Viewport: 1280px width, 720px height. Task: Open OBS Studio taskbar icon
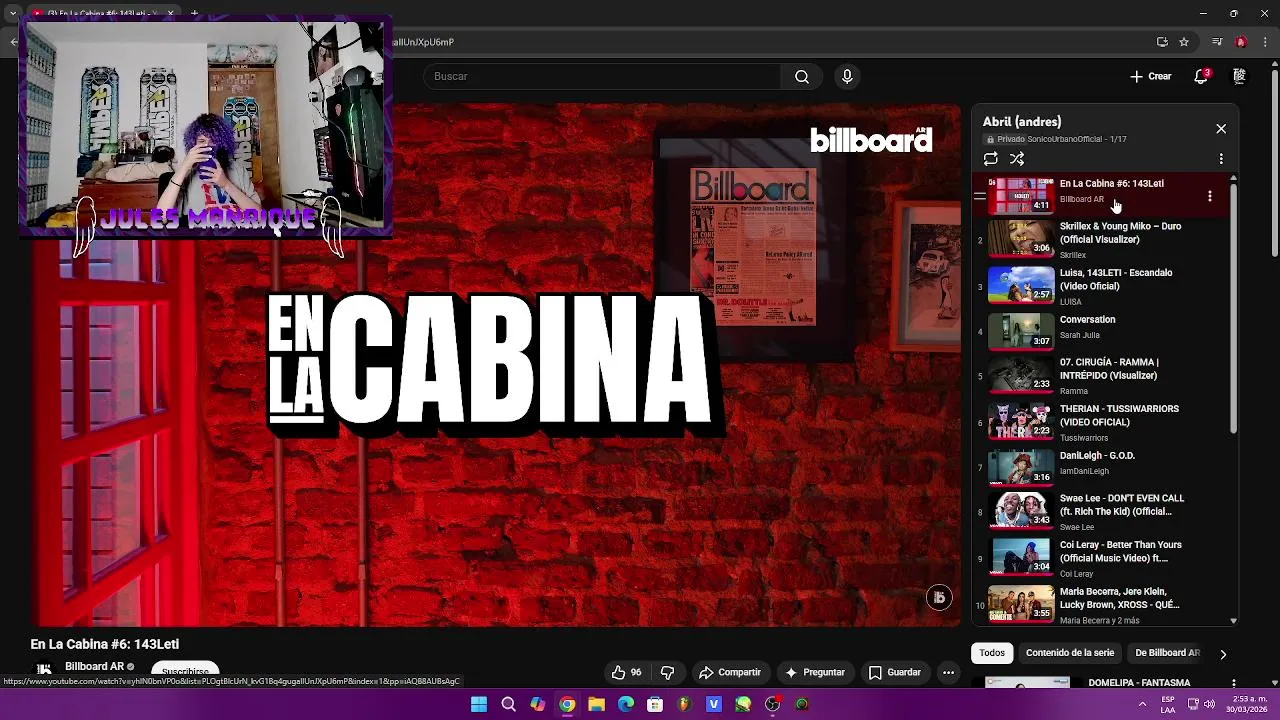[773, 704]
